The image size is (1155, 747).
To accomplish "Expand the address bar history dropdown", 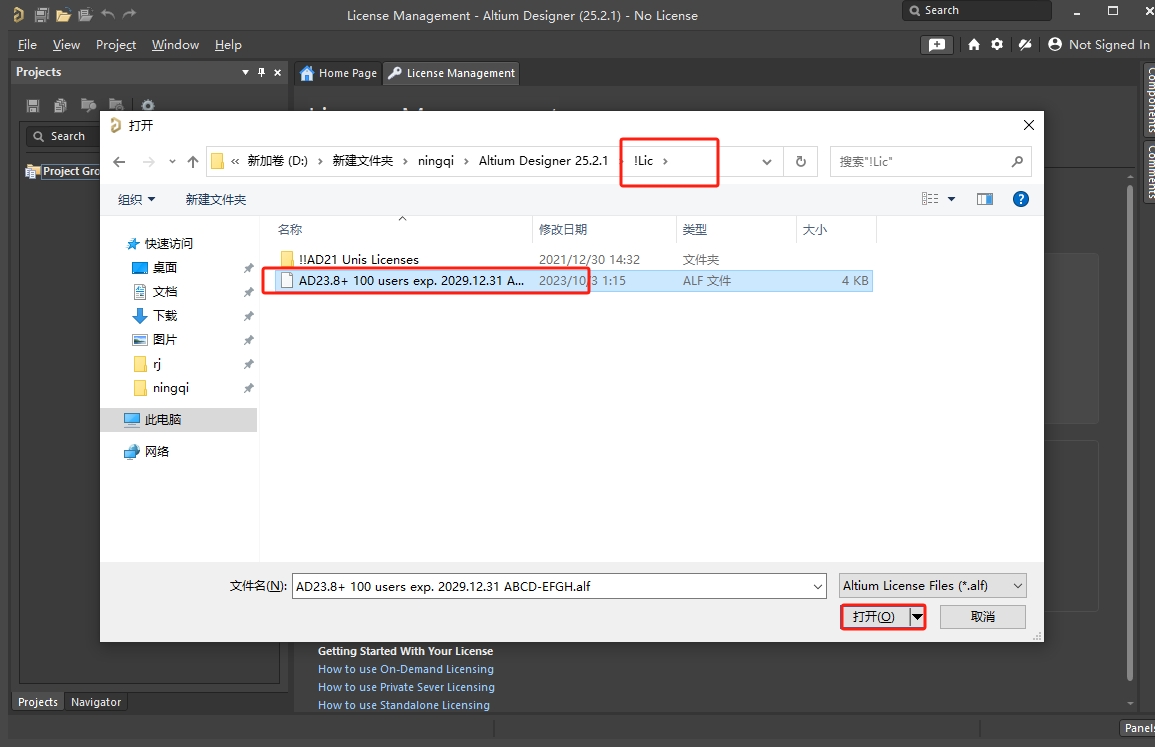I will (x=767, y=162).
